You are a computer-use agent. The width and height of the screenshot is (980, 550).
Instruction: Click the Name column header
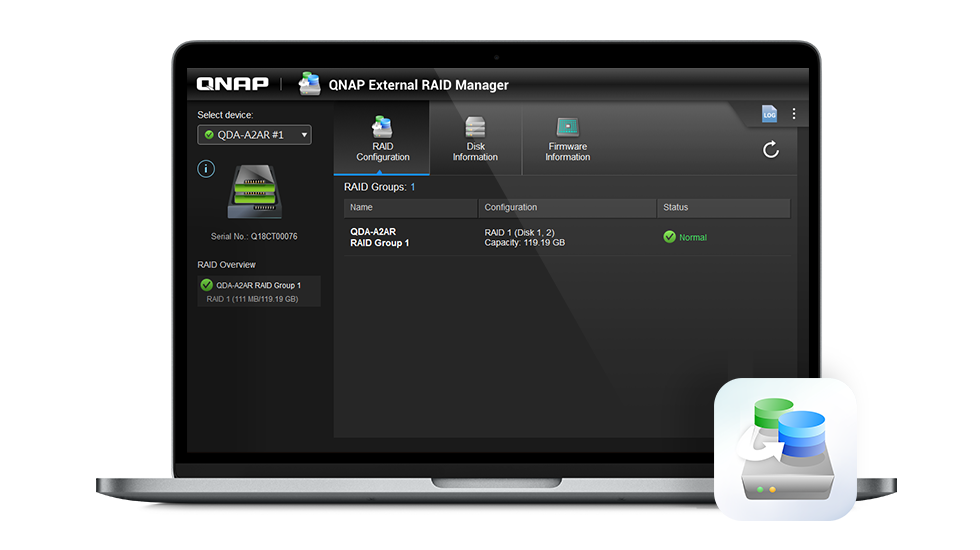(411, 208)
